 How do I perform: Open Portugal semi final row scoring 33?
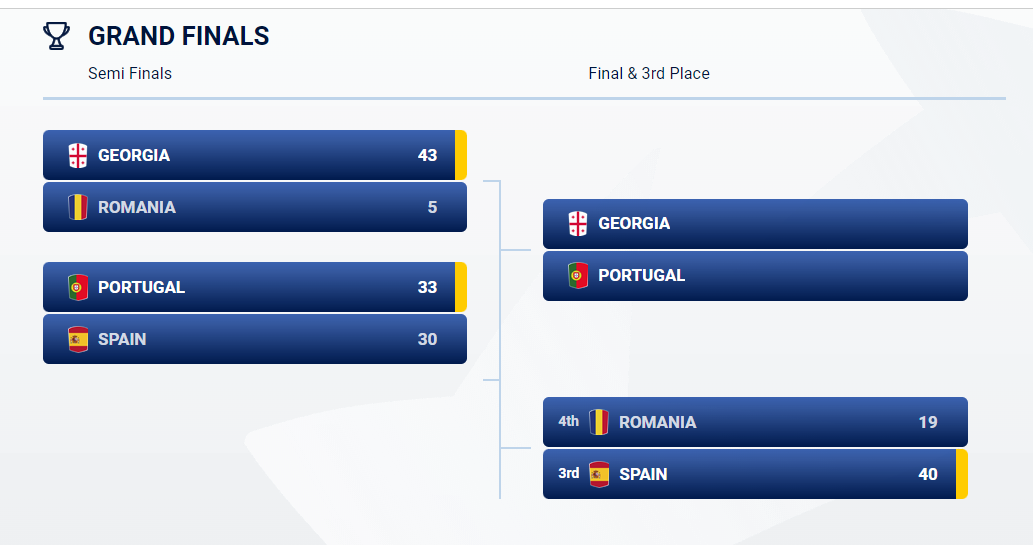[255, 287]
